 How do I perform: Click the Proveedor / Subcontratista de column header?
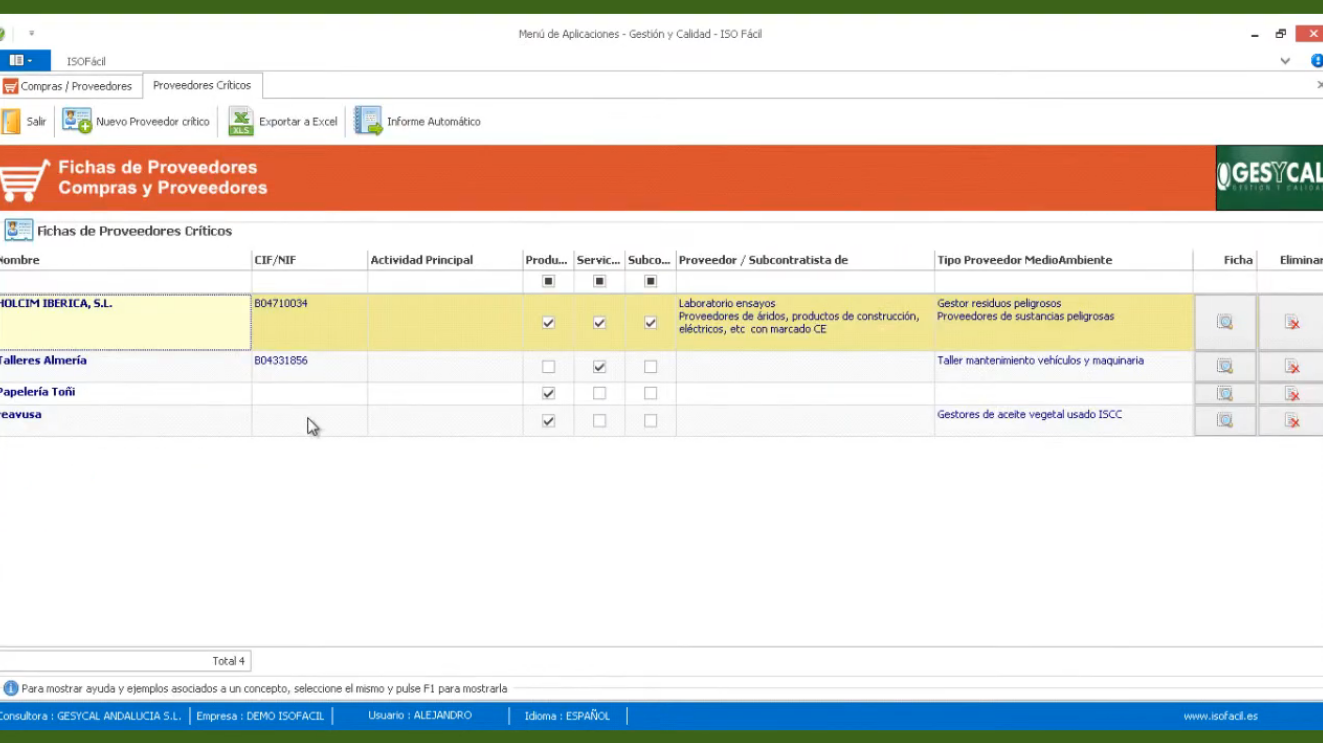point(805,260)
